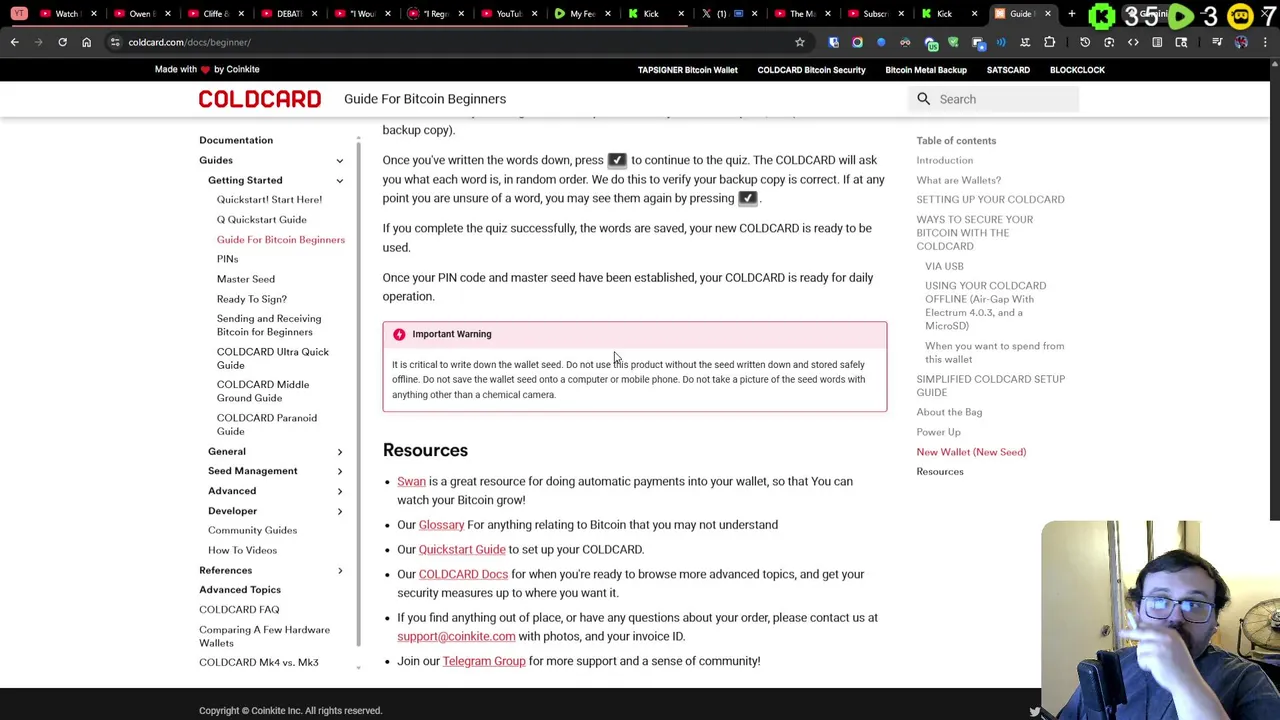Expand the References section arrow
Image resolution: width=1280 pixels, height=720 pixels.
click(x=339, y=570)
